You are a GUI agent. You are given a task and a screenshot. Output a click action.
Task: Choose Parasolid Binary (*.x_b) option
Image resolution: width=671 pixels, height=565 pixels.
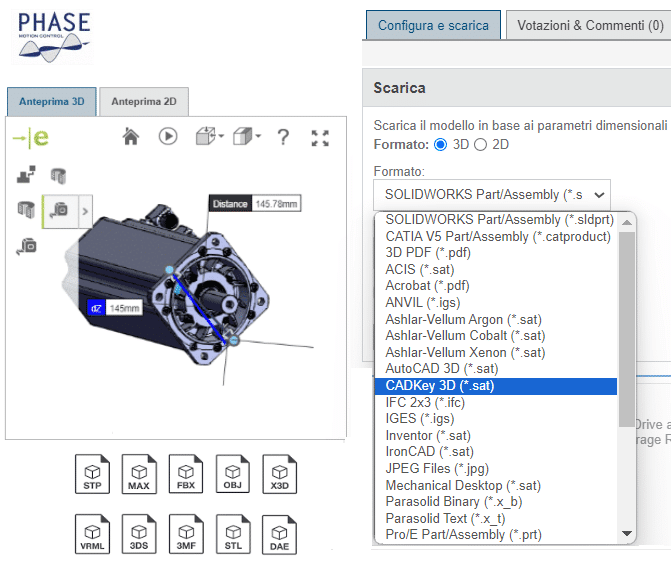tap(496, 502)
